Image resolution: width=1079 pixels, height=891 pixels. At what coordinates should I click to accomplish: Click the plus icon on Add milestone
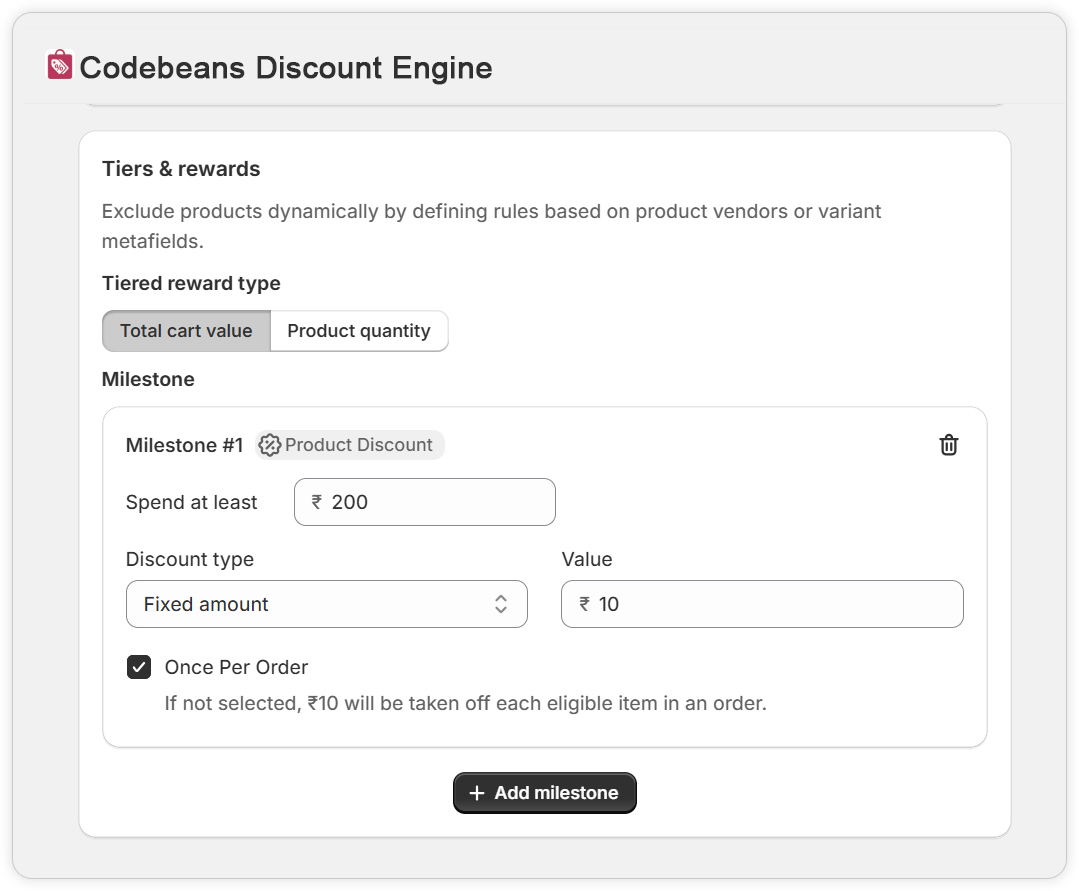click(477, 793)
